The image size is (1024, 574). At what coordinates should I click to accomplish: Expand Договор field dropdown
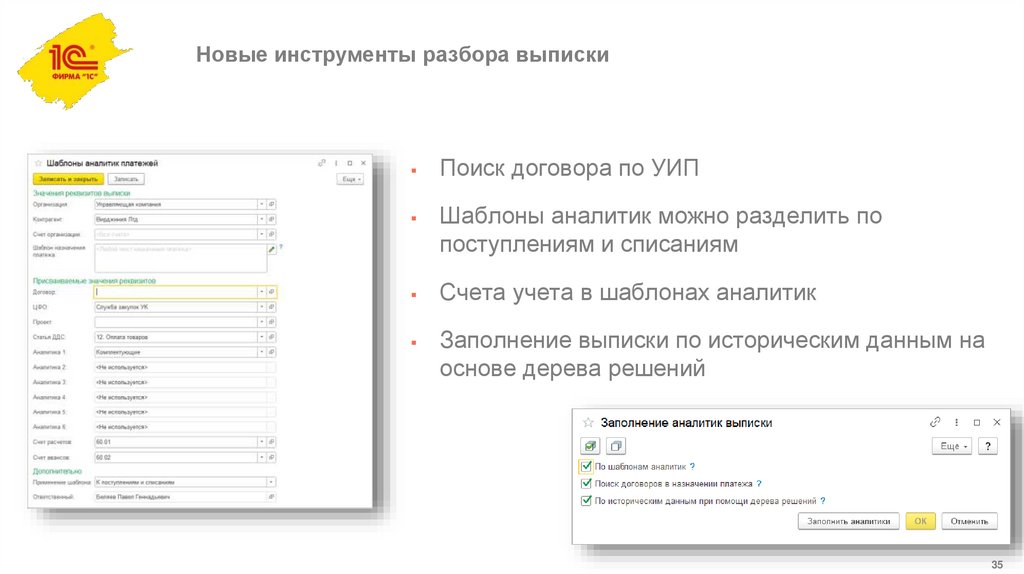coord(261,292)
